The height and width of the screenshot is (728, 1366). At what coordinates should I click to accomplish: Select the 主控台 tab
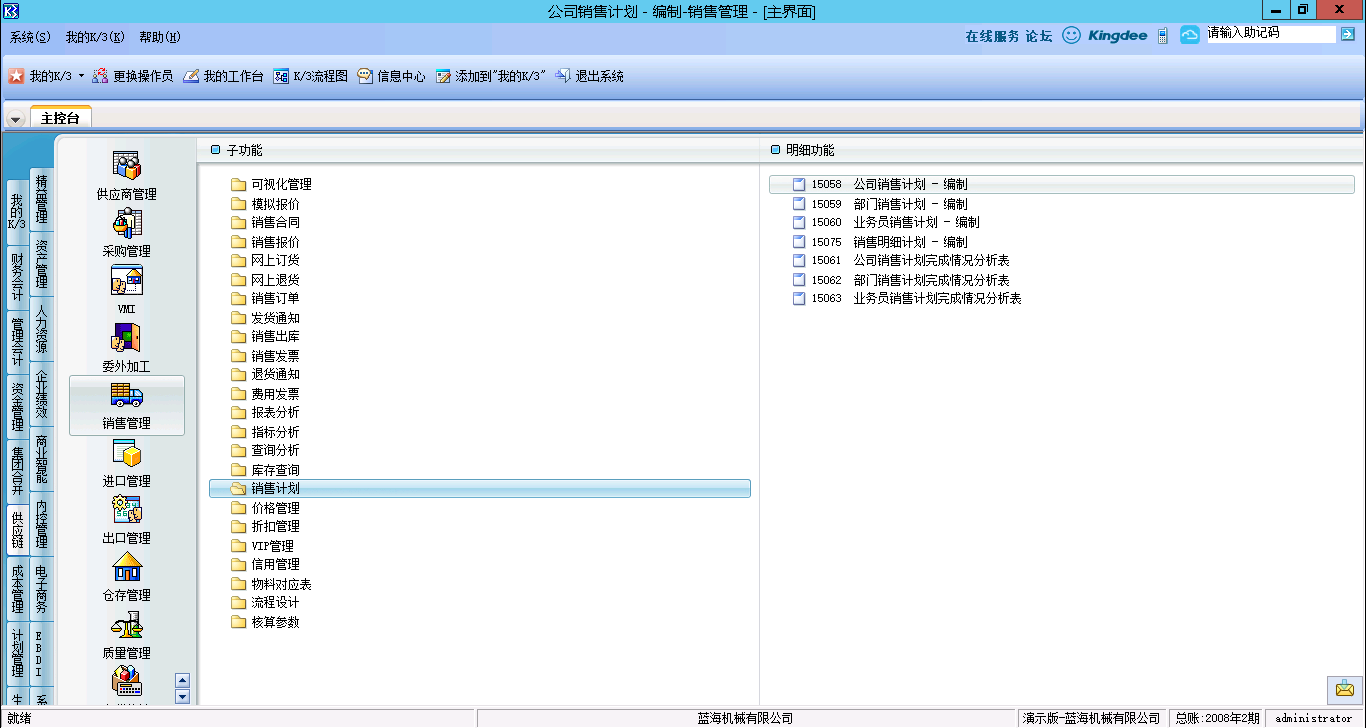60,118
